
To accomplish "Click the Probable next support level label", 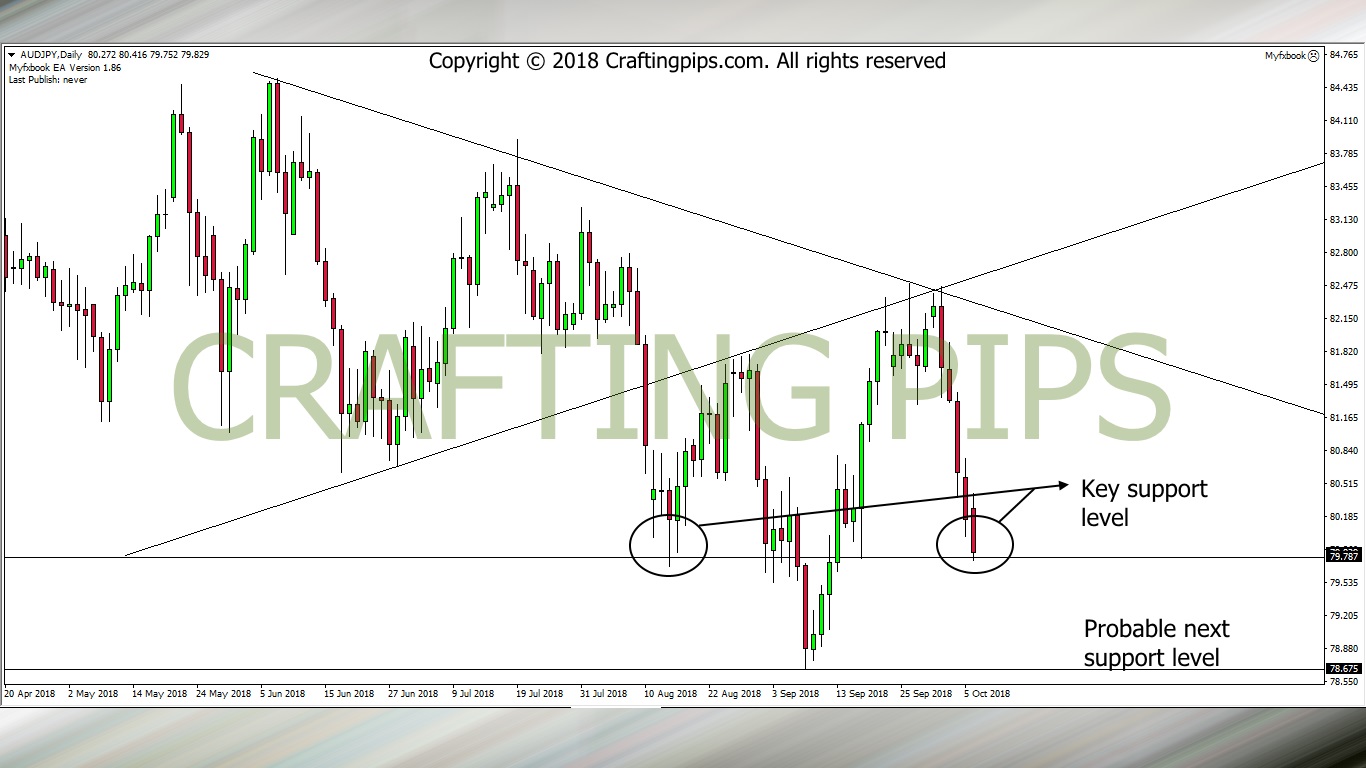I will pyautogui.click(x=1156, y=643).
